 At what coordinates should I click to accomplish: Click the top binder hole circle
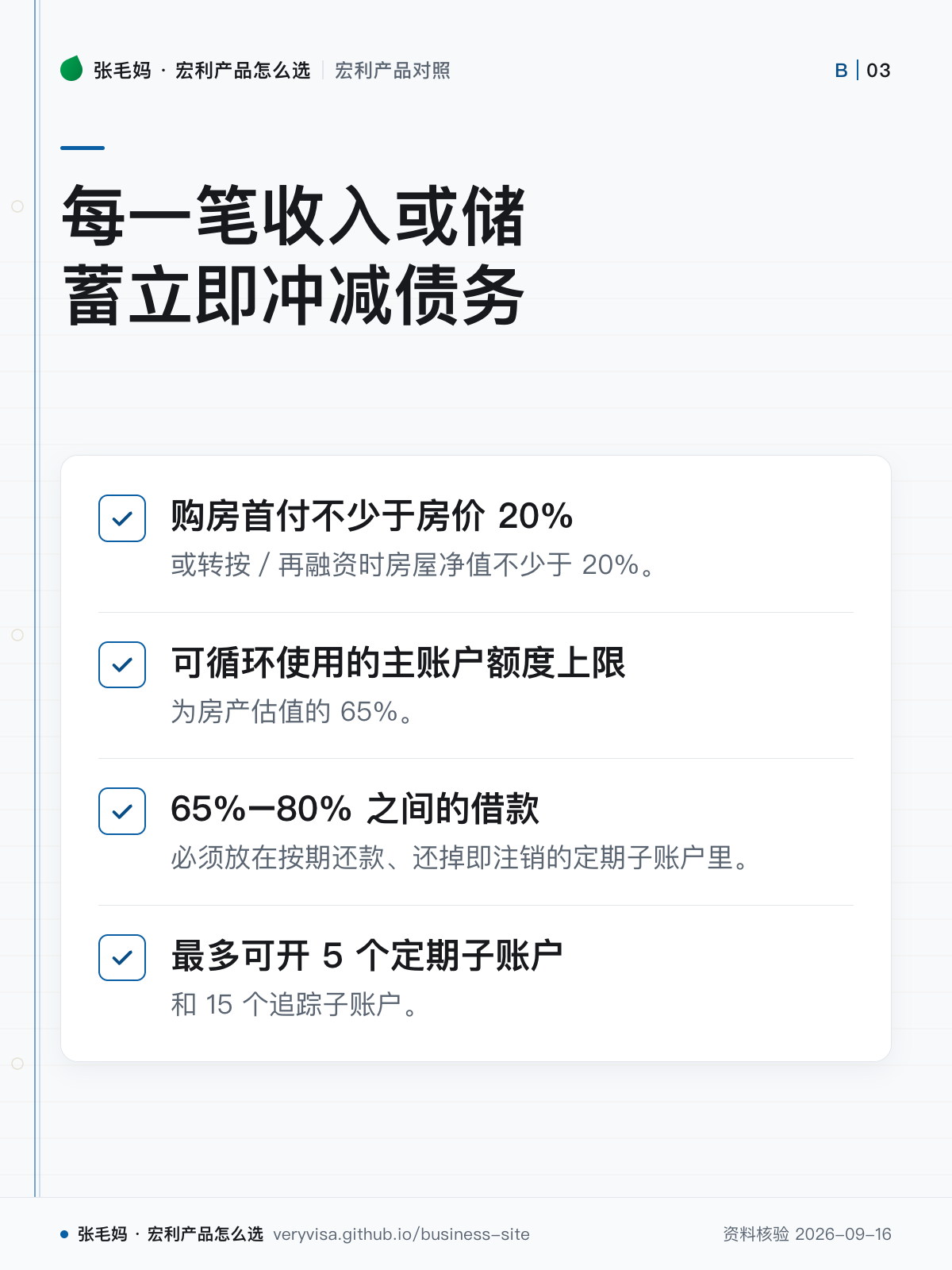[x=17, y=206]
